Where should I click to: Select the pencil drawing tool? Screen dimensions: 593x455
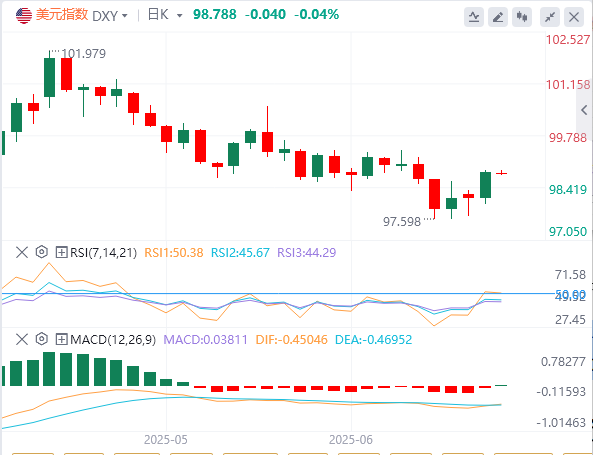pos(498,17)
